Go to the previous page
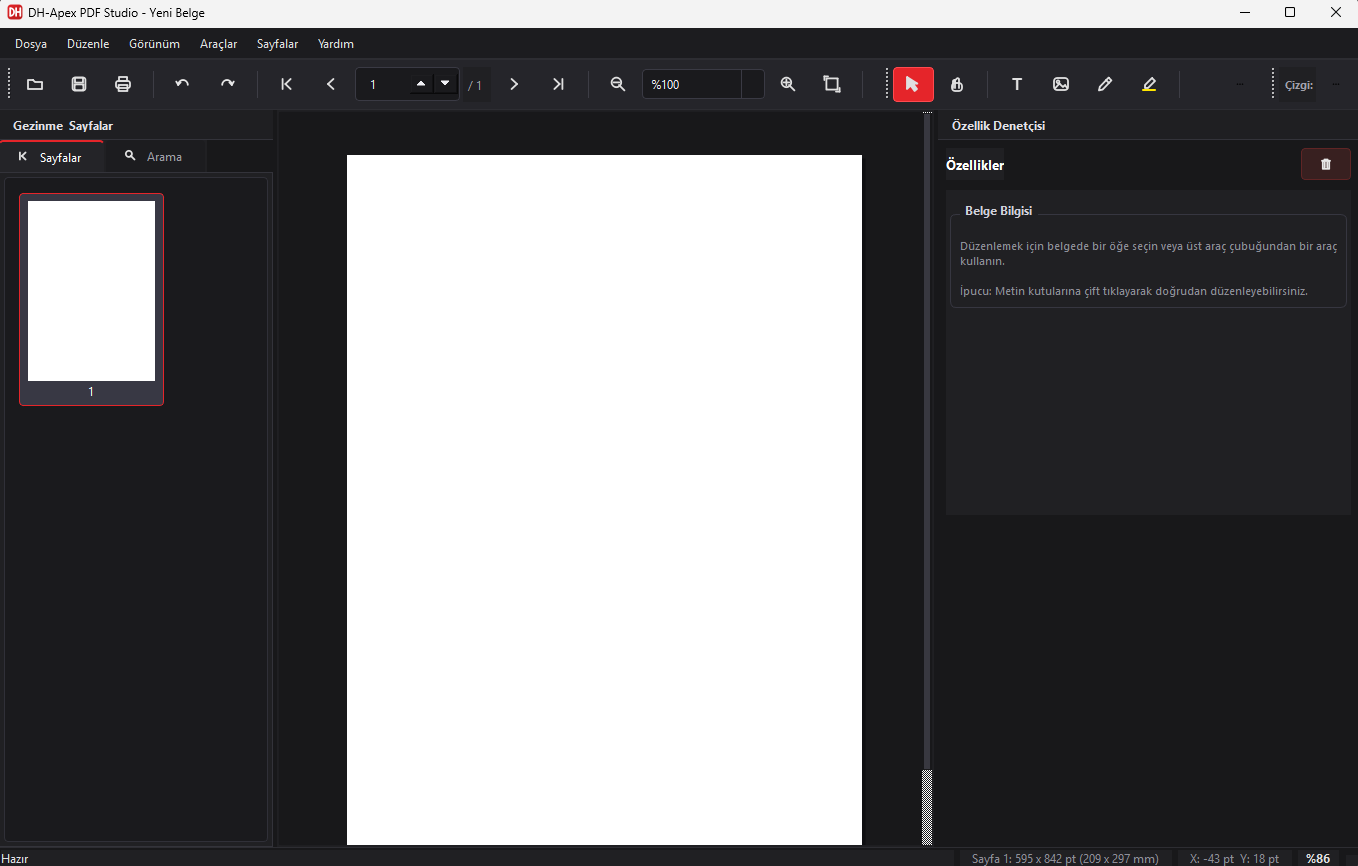Image resolution: width=1358 pixels, height=866 pixels. (331, 85)
